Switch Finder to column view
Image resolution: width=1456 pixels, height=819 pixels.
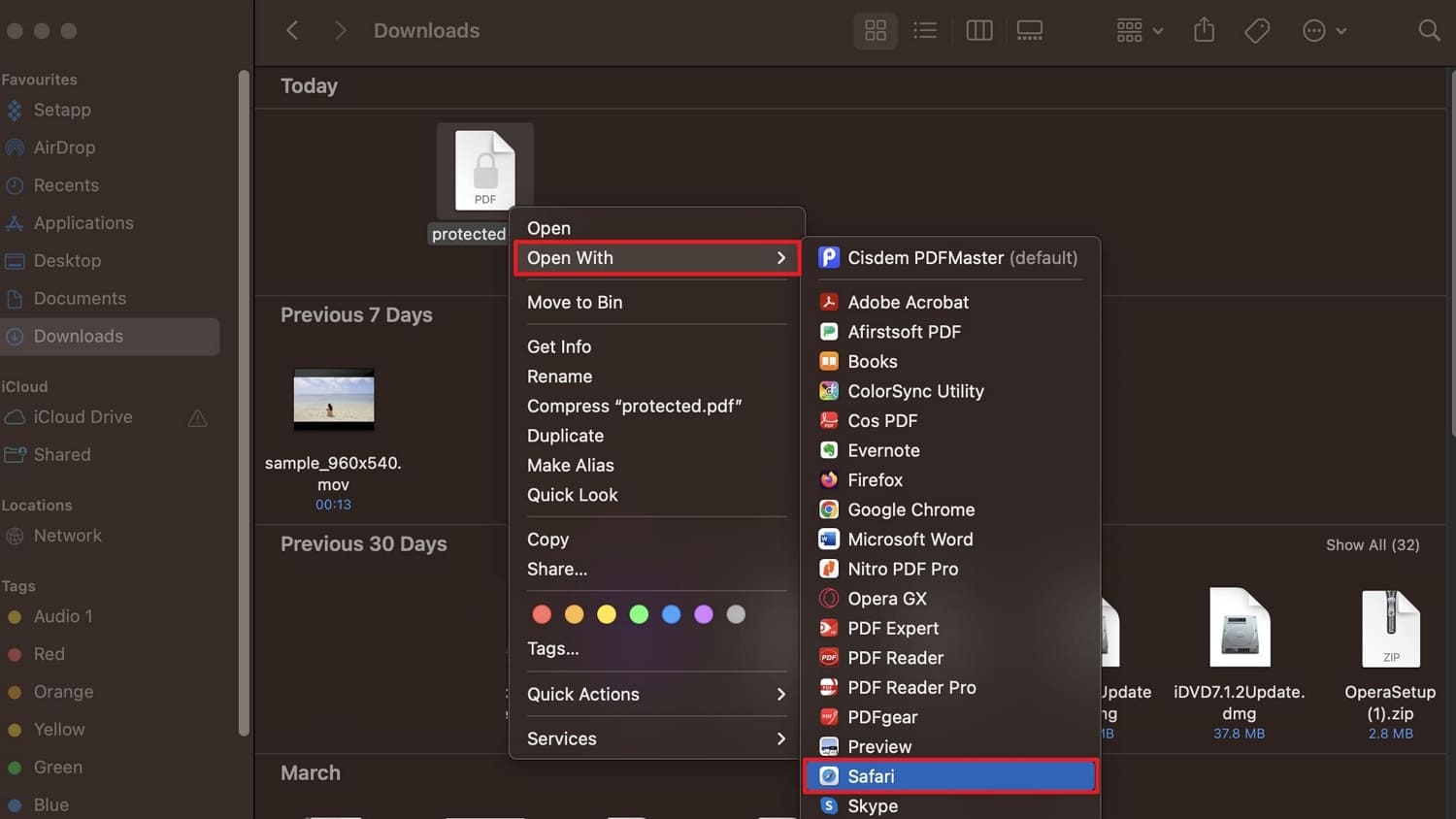click(979, 31)
